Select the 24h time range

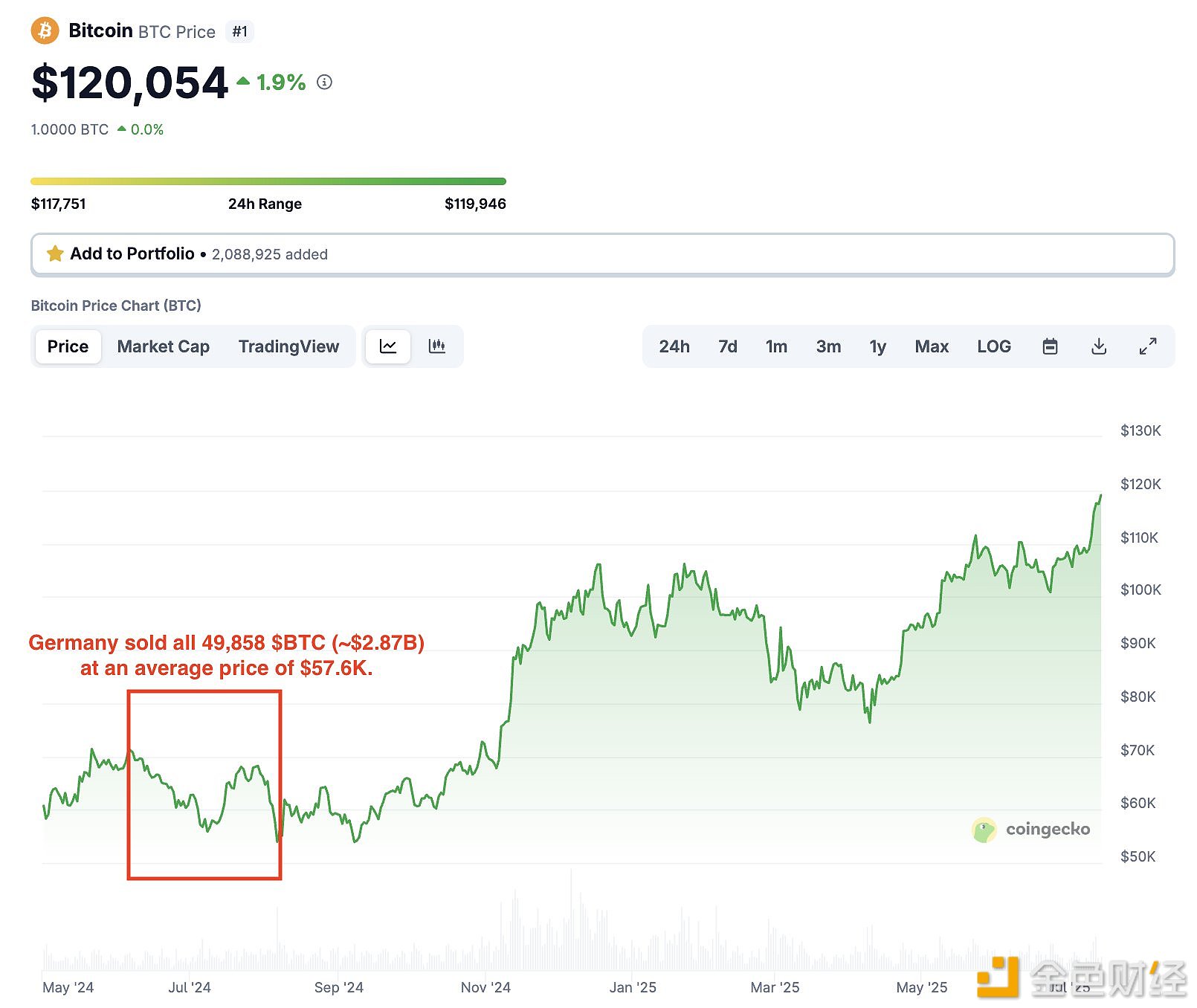click(x=674, y=346)
